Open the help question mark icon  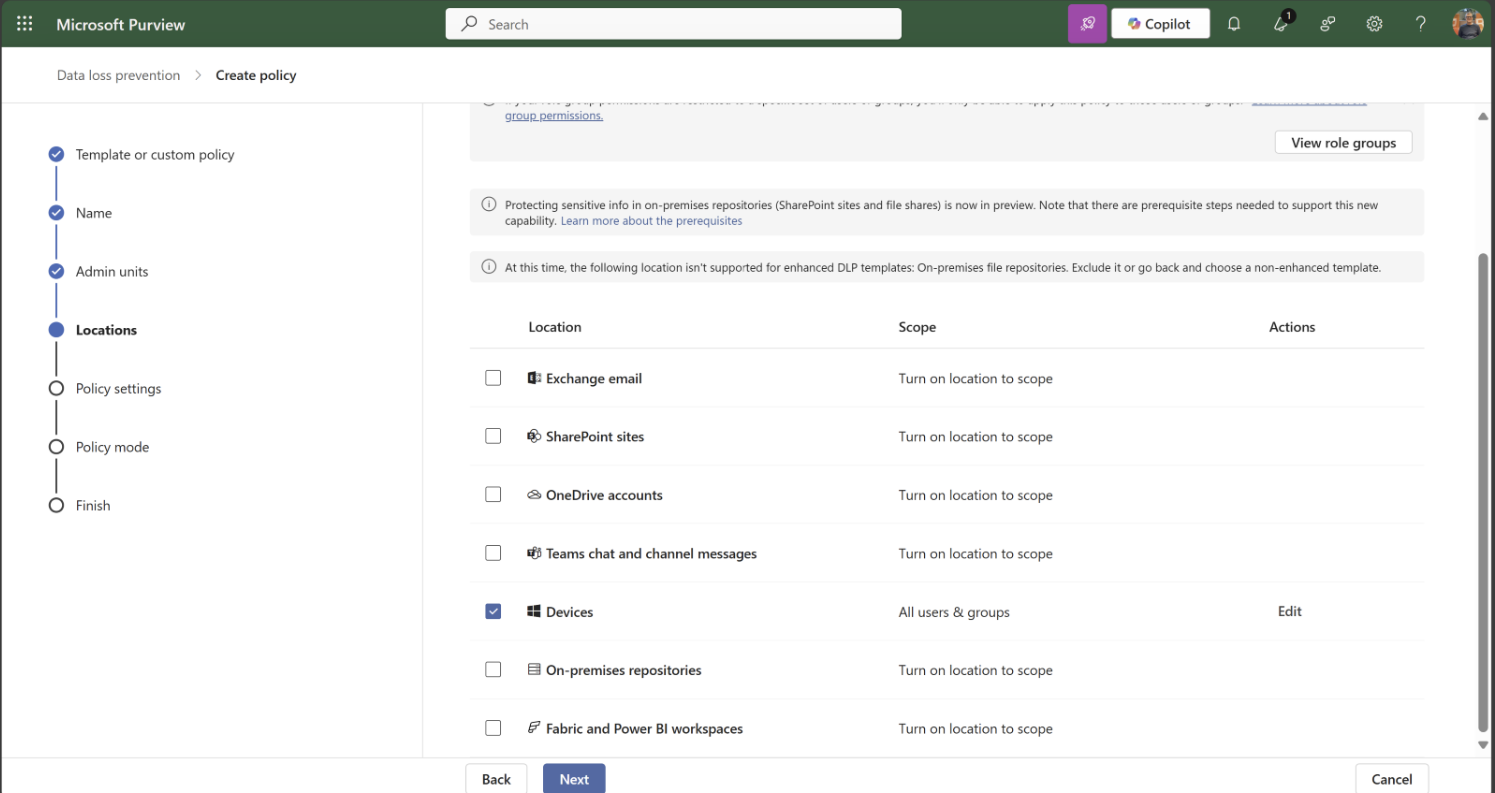pyautogui.click(x=1420, y=24)
